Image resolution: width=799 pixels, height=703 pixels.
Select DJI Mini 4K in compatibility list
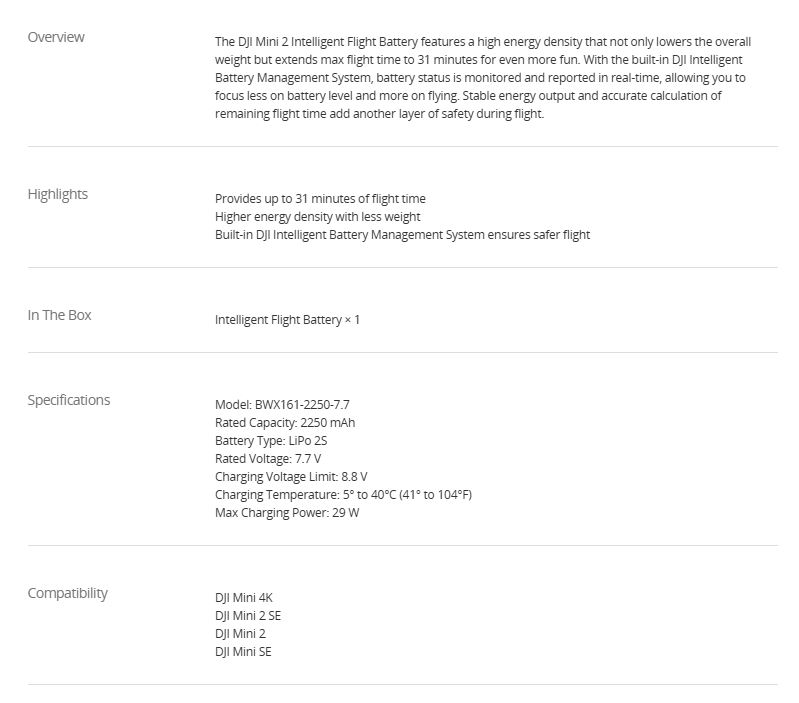tap(244, 598)
